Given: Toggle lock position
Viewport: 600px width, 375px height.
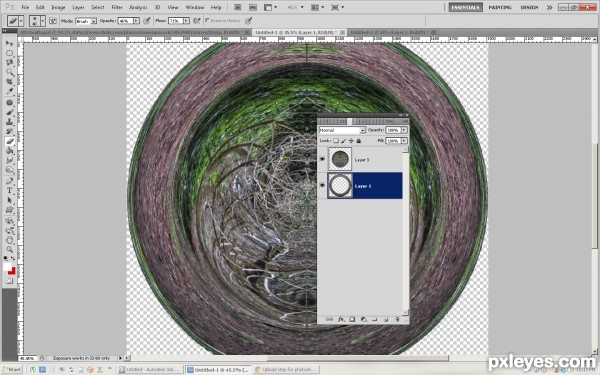Looking at the screenshot, I should [x=351, y=141].
